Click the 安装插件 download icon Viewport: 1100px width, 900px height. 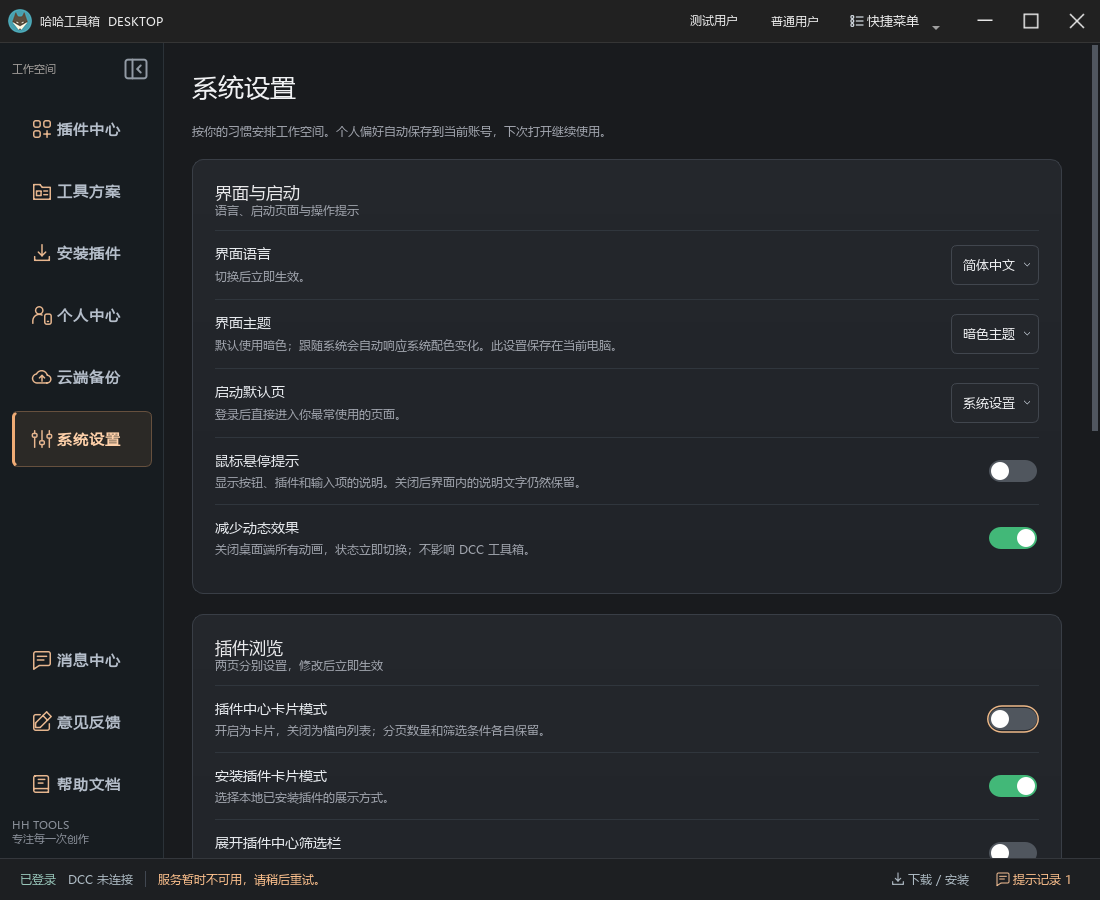(x=41, y=253)
